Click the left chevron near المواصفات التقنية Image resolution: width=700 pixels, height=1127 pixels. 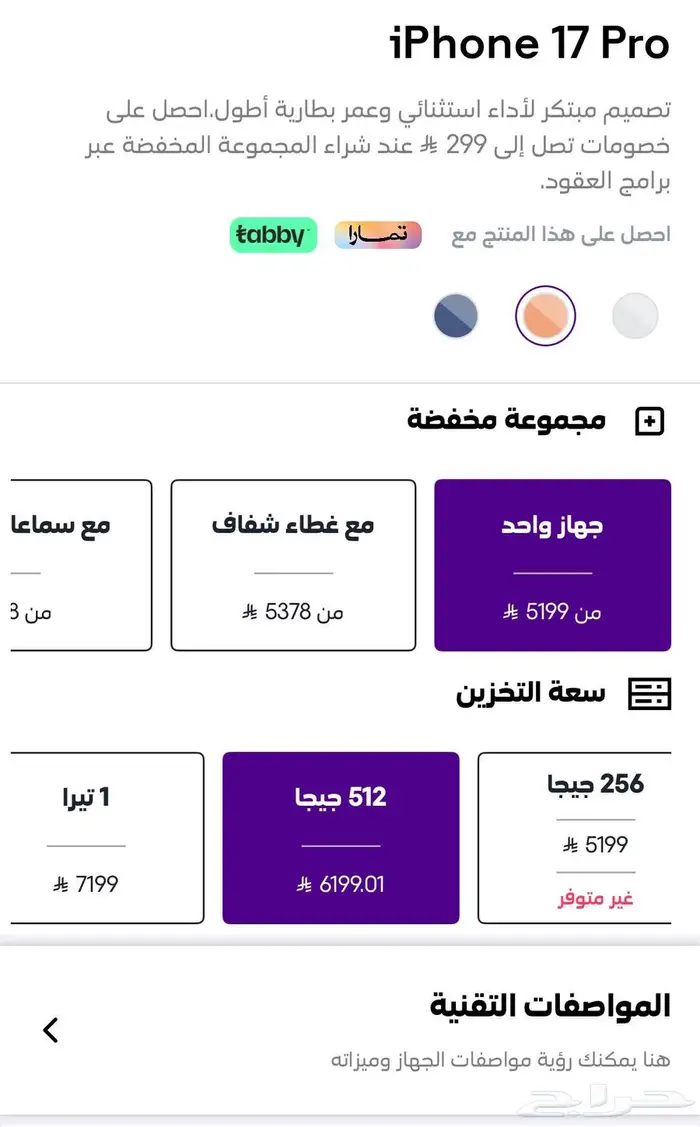pos(50,1030)
